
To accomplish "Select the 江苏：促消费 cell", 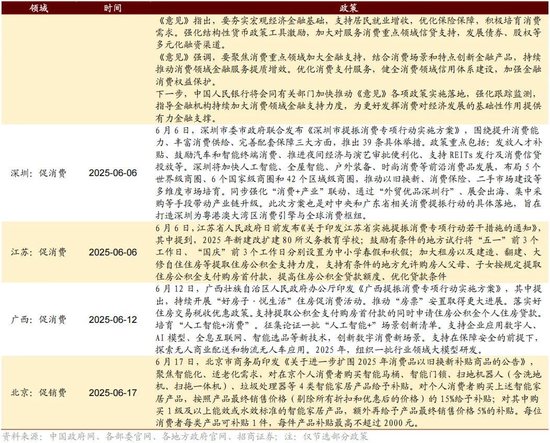I will 39,252.
